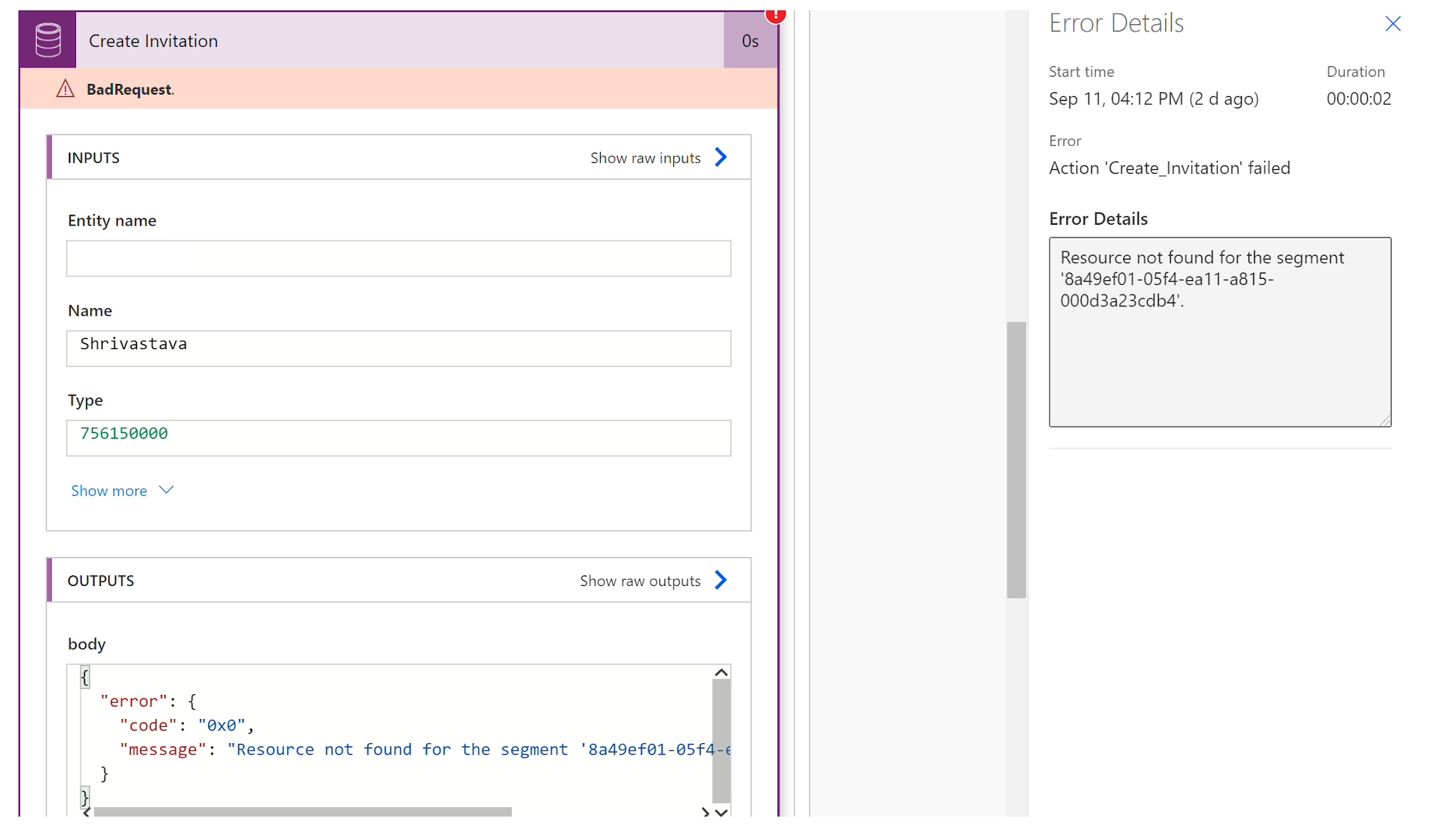Click the Show more chevron arrow

click(166, 490)
